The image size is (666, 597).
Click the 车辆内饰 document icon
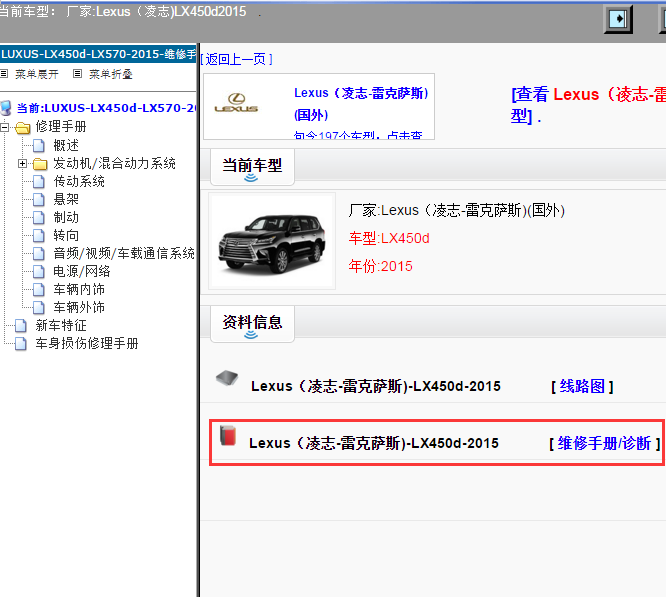coord(39,289)
